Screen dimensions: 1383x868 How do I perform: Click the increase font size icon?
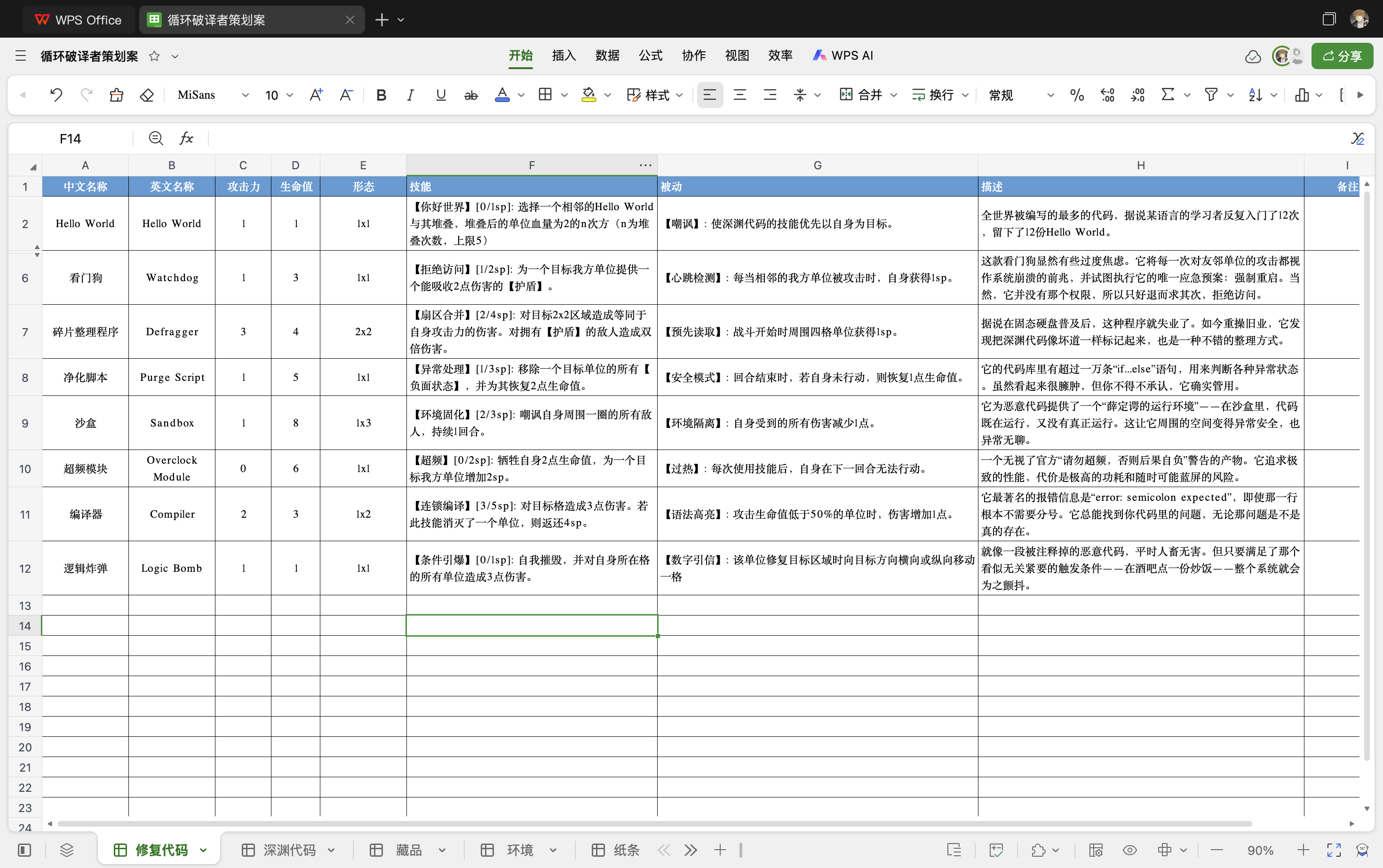[x=316, y=95]
